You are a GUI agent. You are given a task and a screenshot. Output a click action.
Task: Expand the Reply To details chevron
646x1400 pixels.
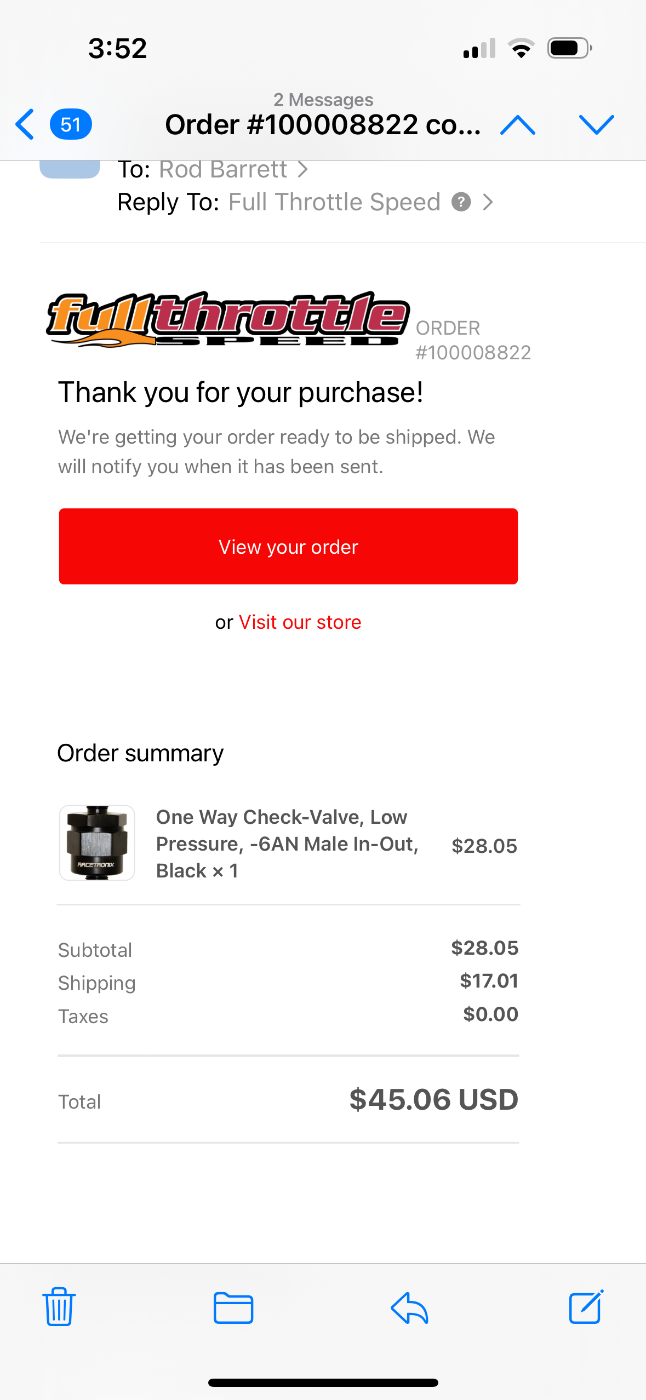tap(488, 202)
